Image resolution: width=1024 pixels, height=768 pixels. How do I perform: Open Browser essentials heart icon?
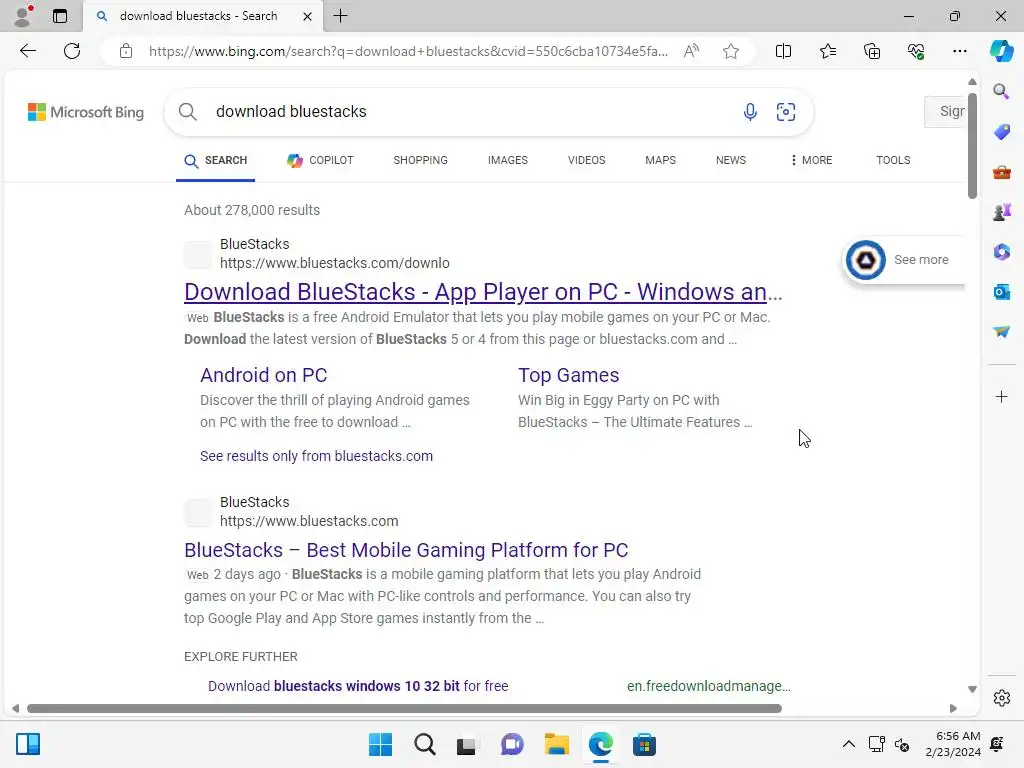[x=916, y=51]
